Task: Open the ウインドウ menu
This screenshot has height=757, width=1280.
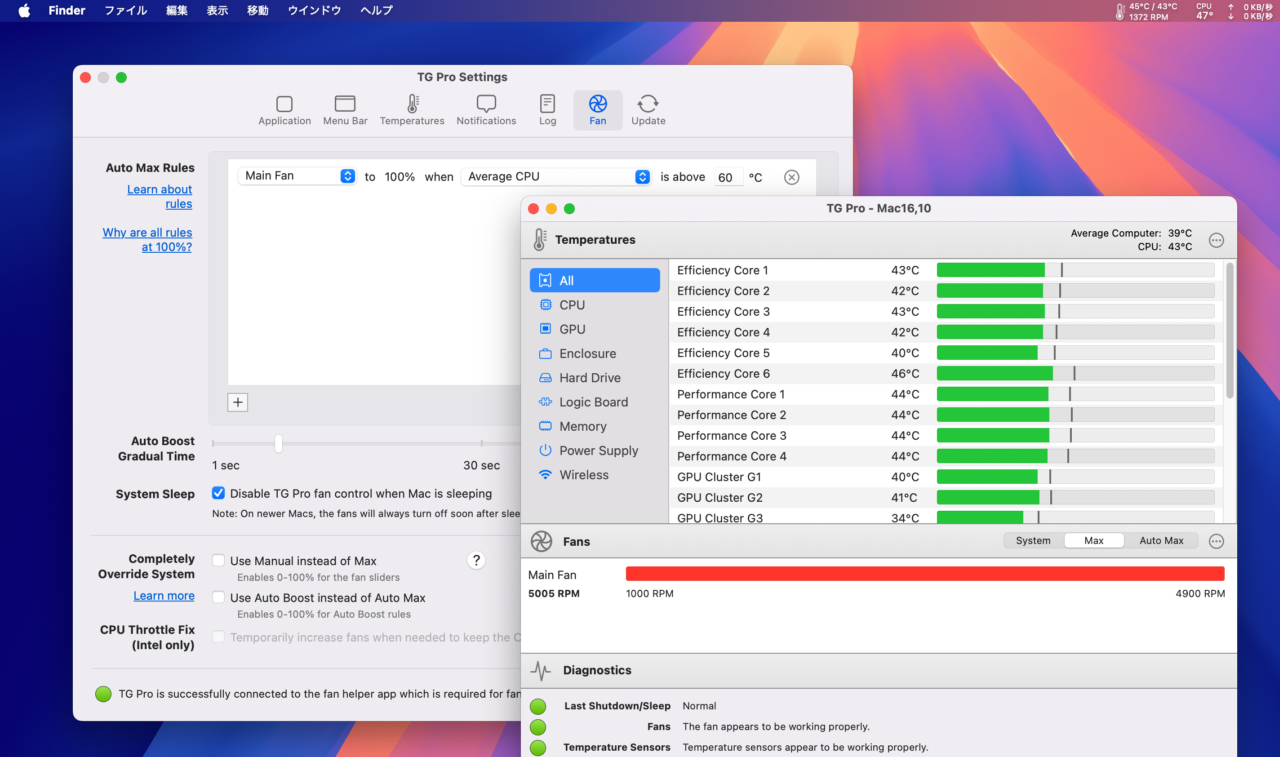Action: point(314,11)
